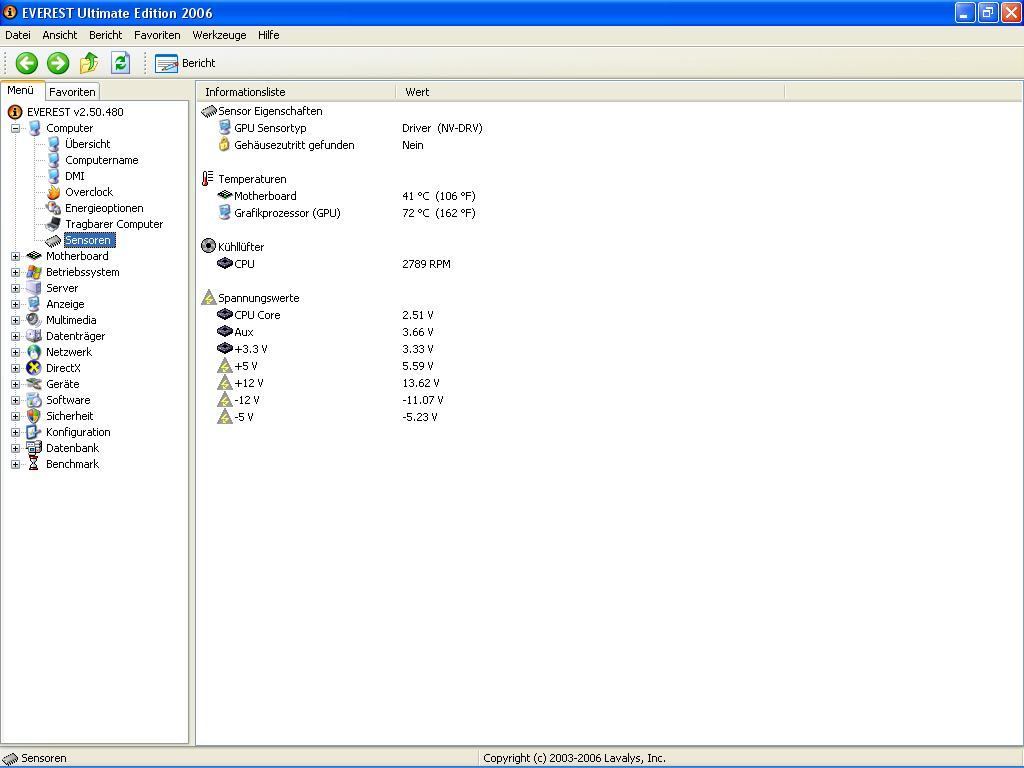Viewport: 1024px width, 768px height.
Task: Click the Betriebssystem Windows flag icon
Action: pos(34,272)
